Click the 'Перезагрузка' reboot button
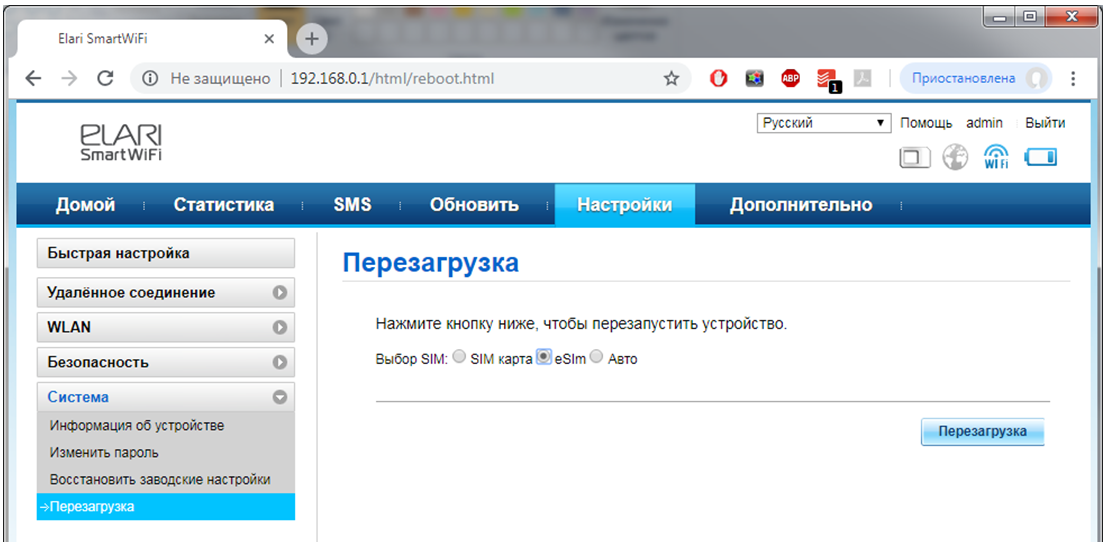 tap(982, 432)
